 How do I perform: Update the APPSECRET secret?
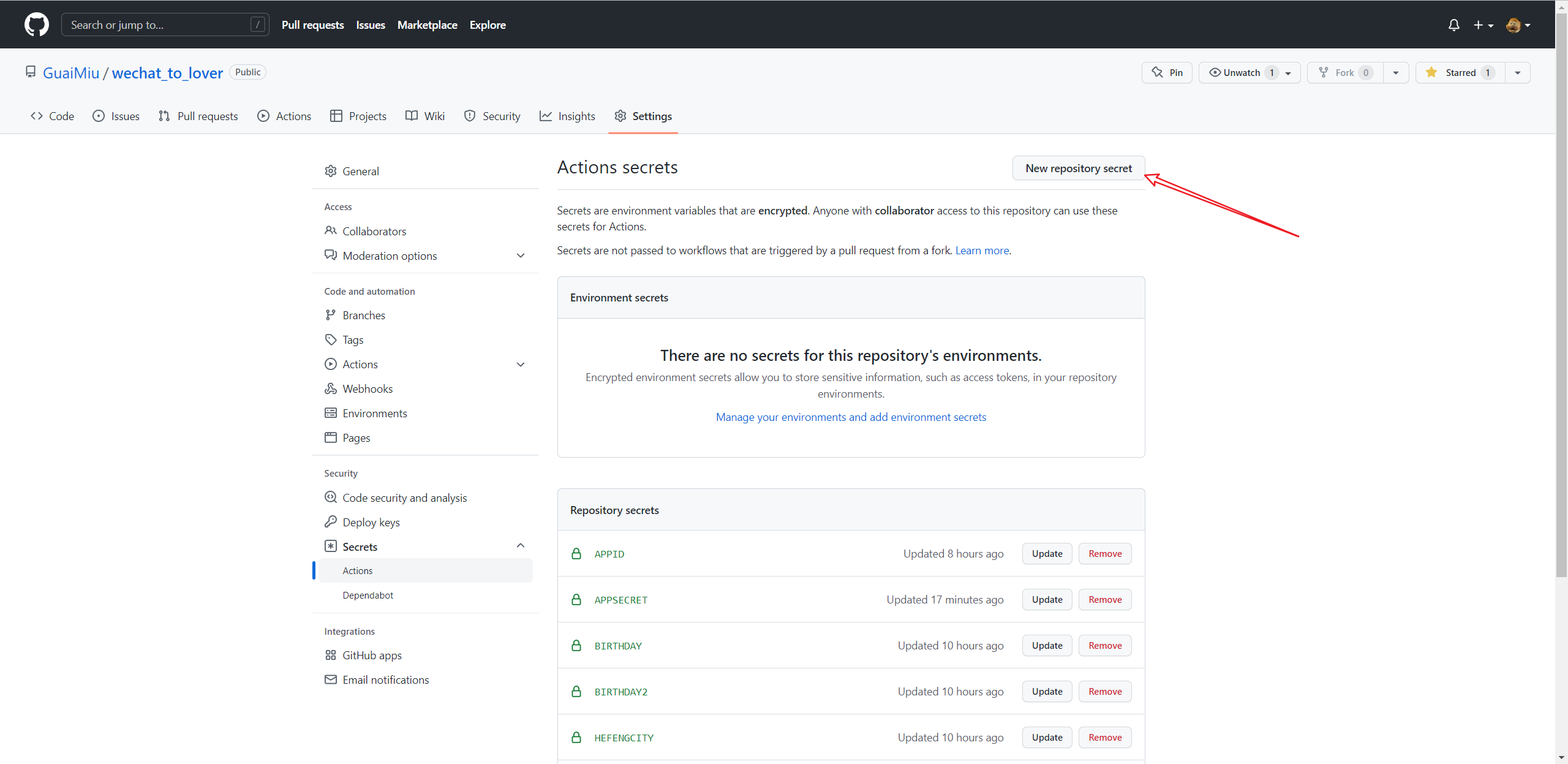tap(1047, 599)
